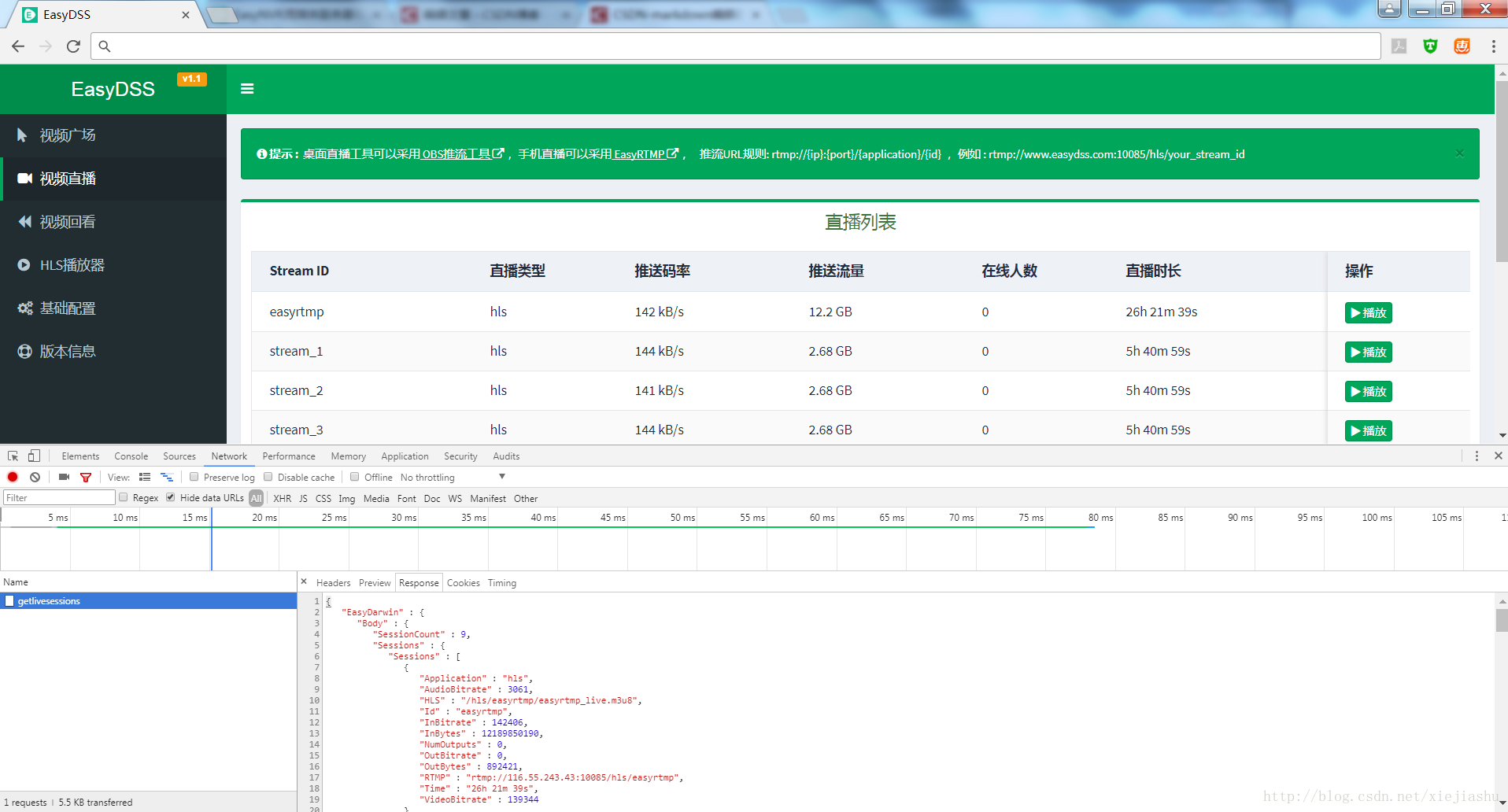Switch to the Elements DevTools tab
The height and width of the screenshot is (812, 1508).
(x=80, y=456)
